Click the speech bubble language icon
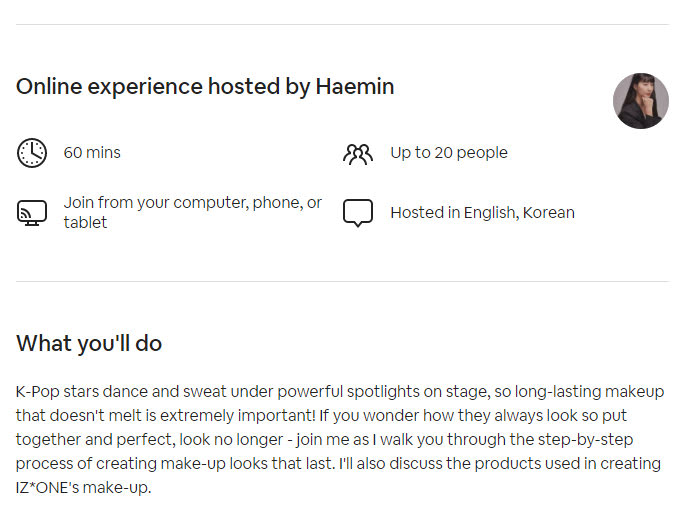 click(357, 213)
